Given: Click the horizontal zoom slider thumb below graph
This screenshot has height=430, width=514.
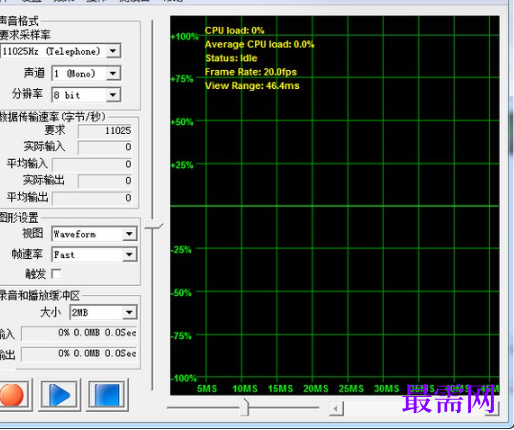Looking at the screenshot, I should point(245,407).
